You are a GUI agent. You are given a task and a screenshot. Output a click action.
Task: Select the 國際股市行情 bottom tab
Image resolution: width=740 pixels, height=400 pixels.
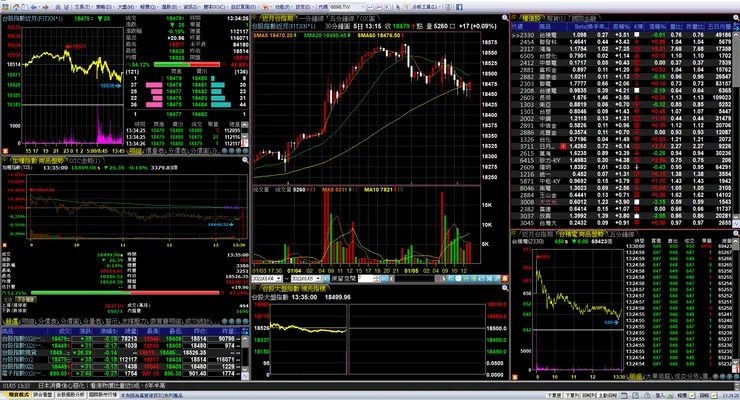tap(102, 395)
